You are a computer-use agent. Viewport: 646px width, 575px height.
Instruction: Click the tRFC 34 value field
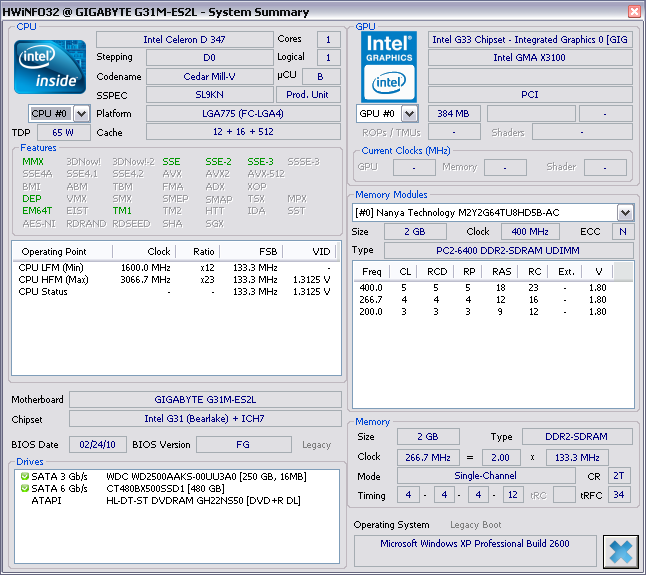point(619,495)
